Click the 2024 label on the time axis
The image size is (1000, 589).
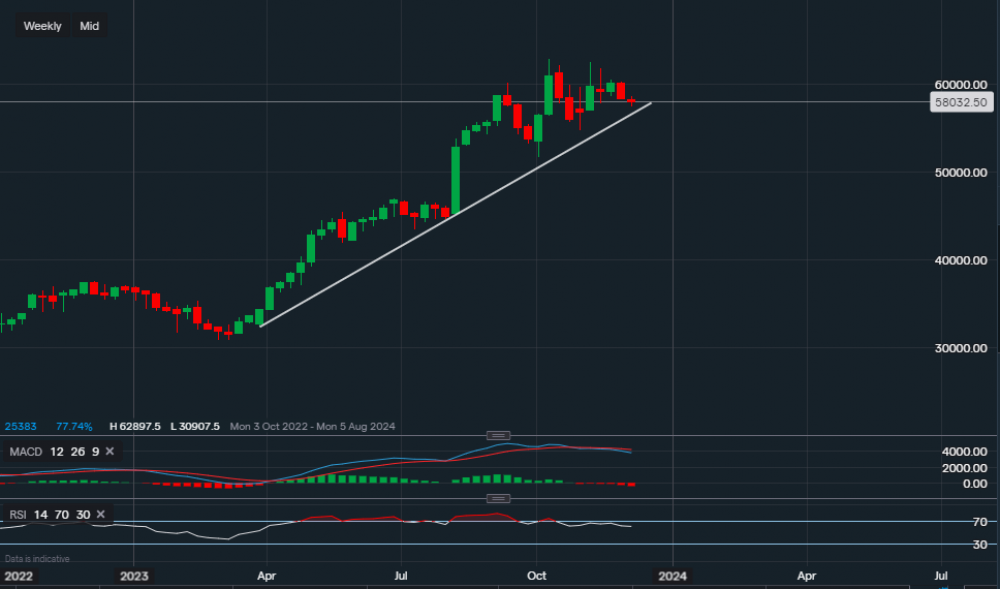pos(672,576)
